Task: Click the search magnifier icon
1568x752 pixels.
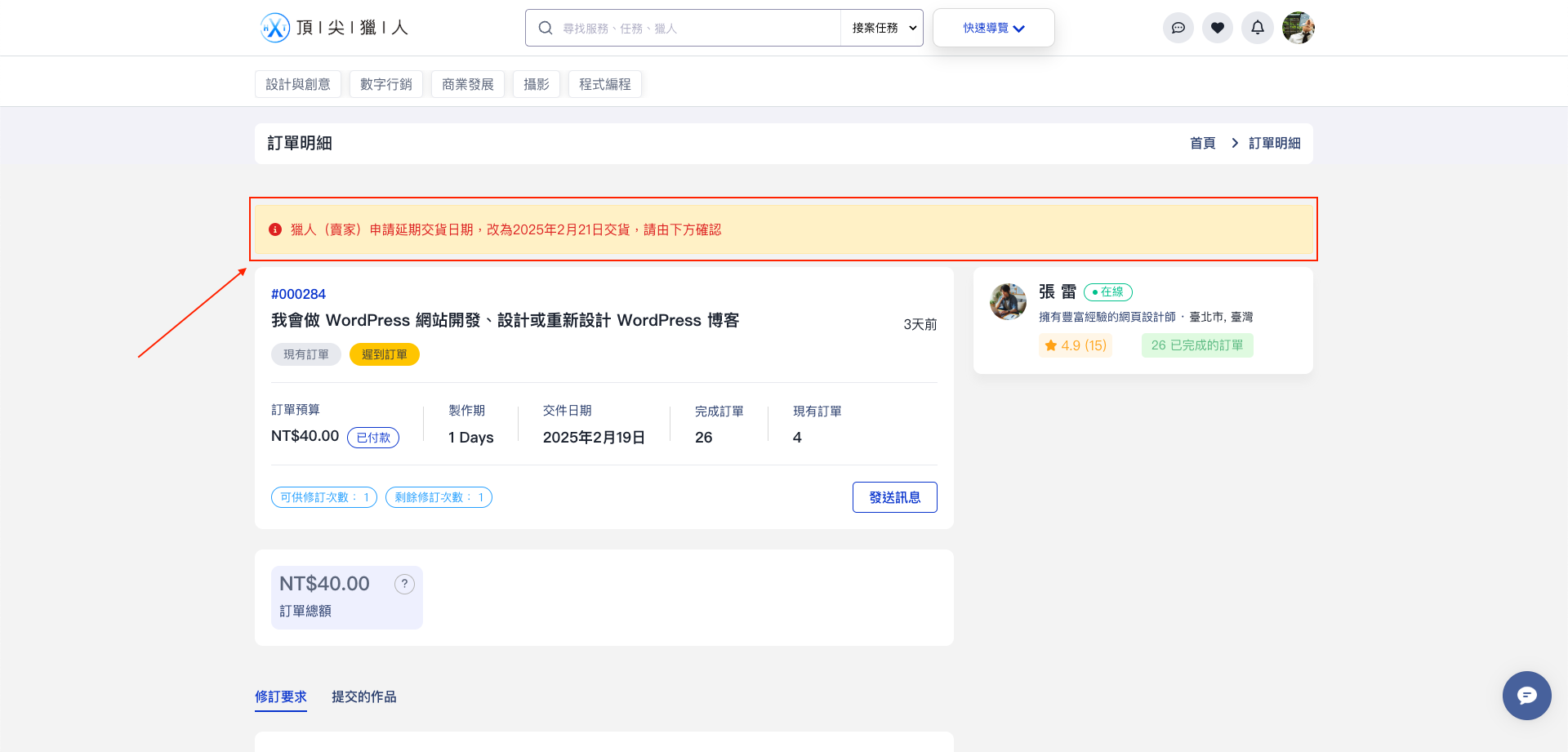Action: [x=545, y=27]
